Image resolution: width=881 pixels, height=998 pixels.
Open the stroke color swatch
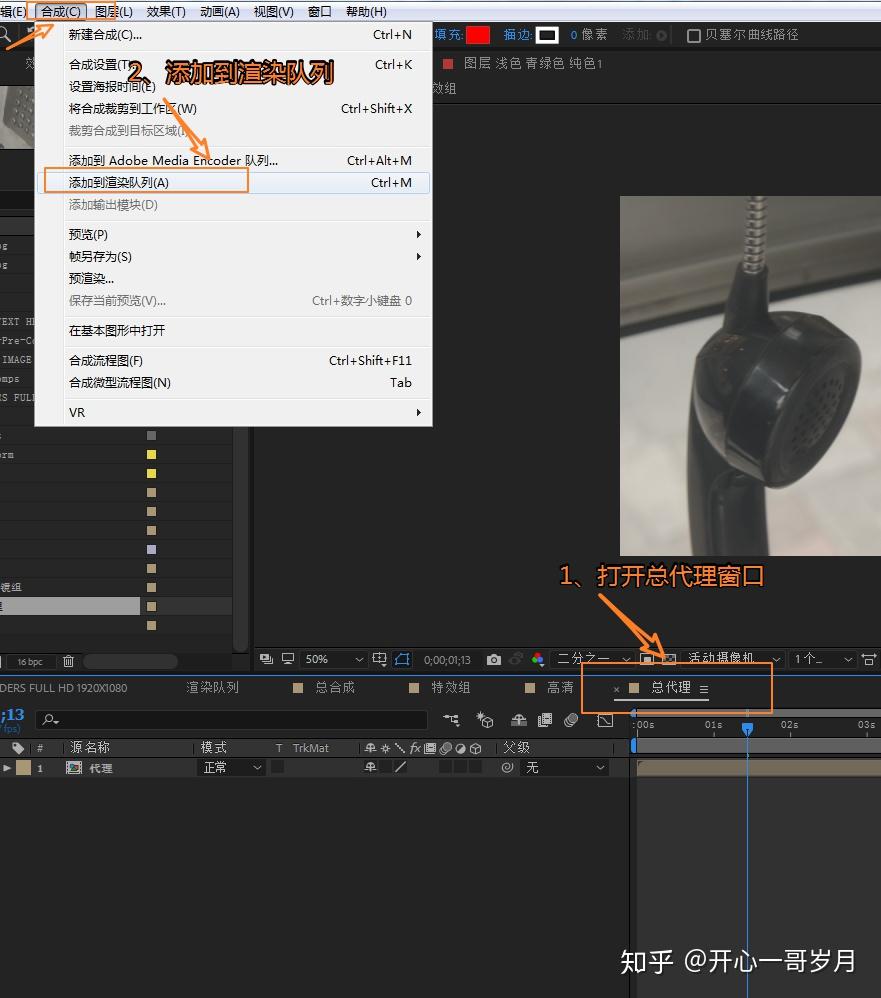pyautogui.click(x=547, y=35)
